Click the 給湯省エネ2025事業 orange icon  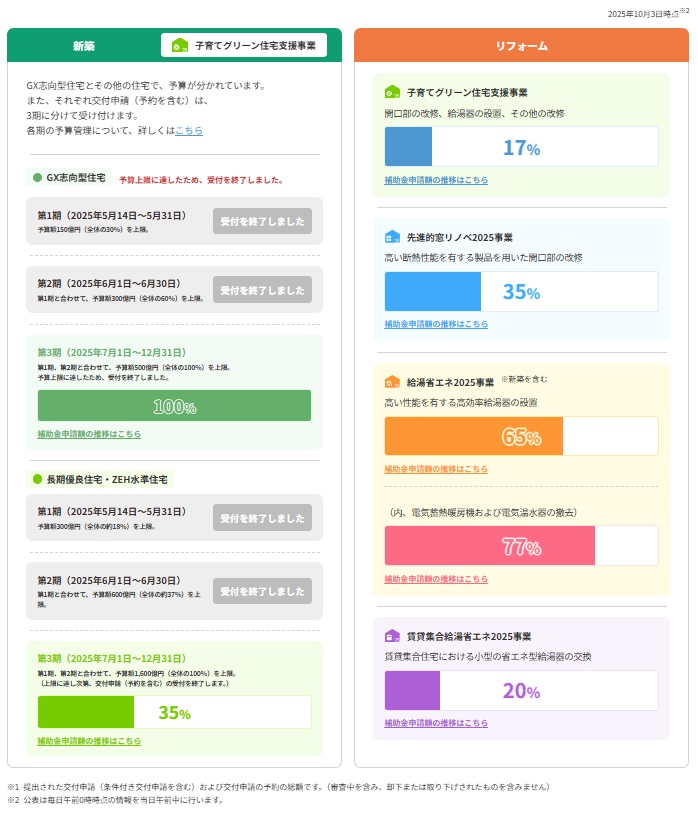point(392,382)
